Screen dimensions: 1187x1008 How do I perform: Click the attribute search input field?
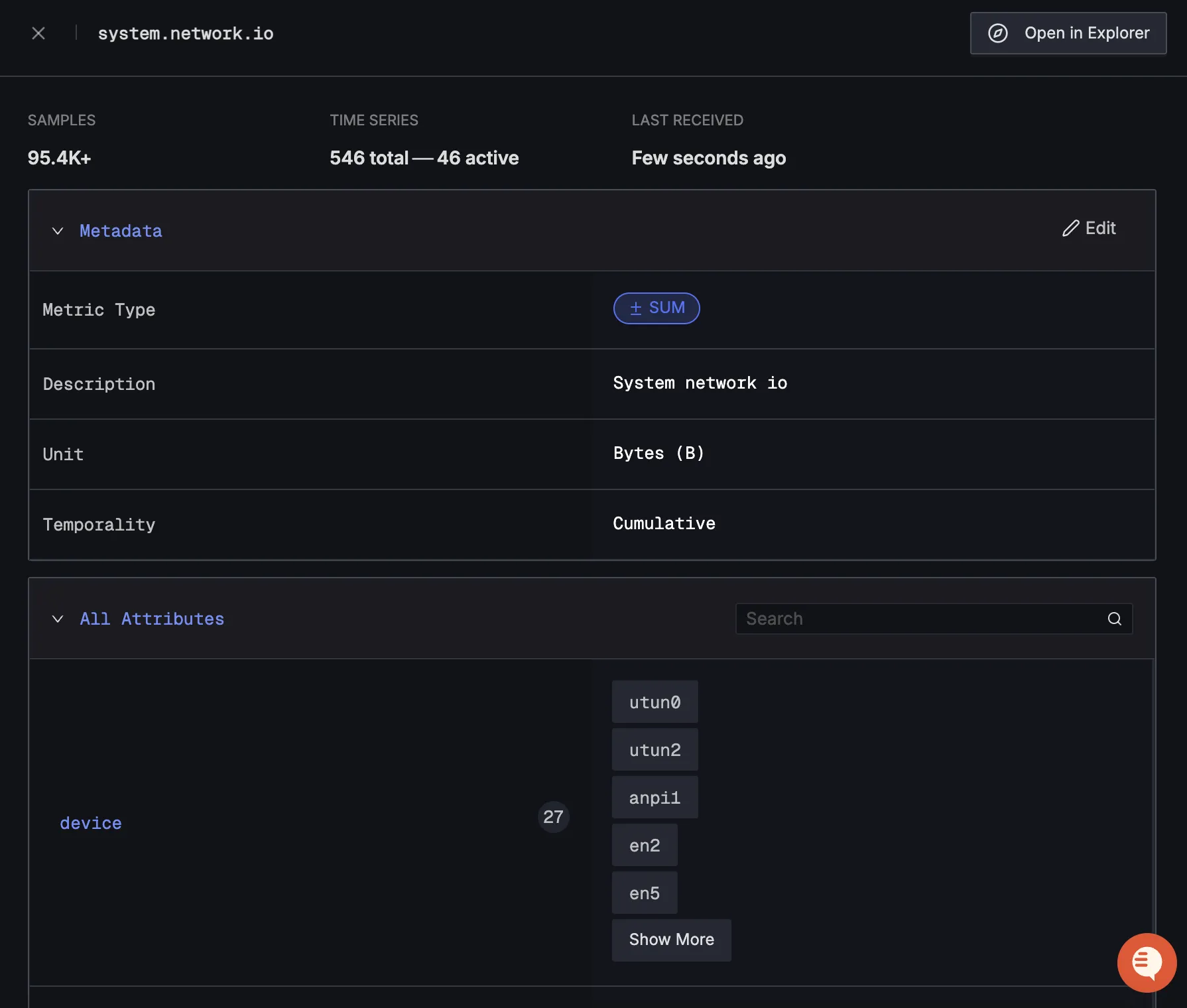tap(895, 618)
